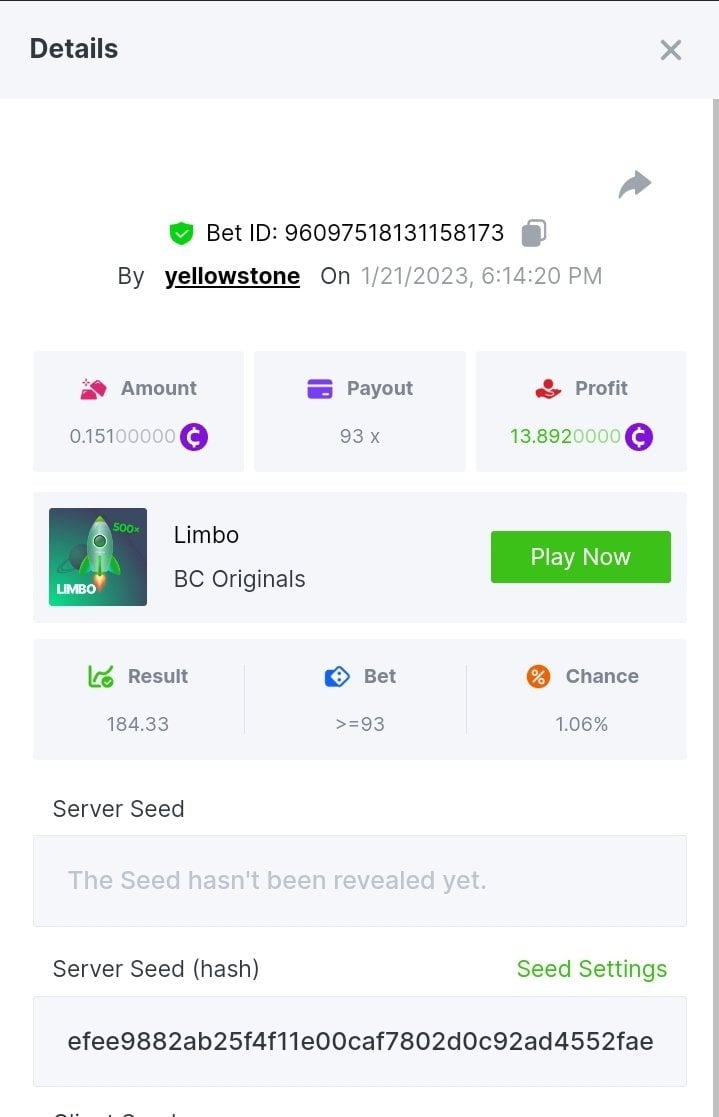Screen dimensions: 719x1117
Task: Click the Limbo game thumbnail
Action: pos(98,557)
